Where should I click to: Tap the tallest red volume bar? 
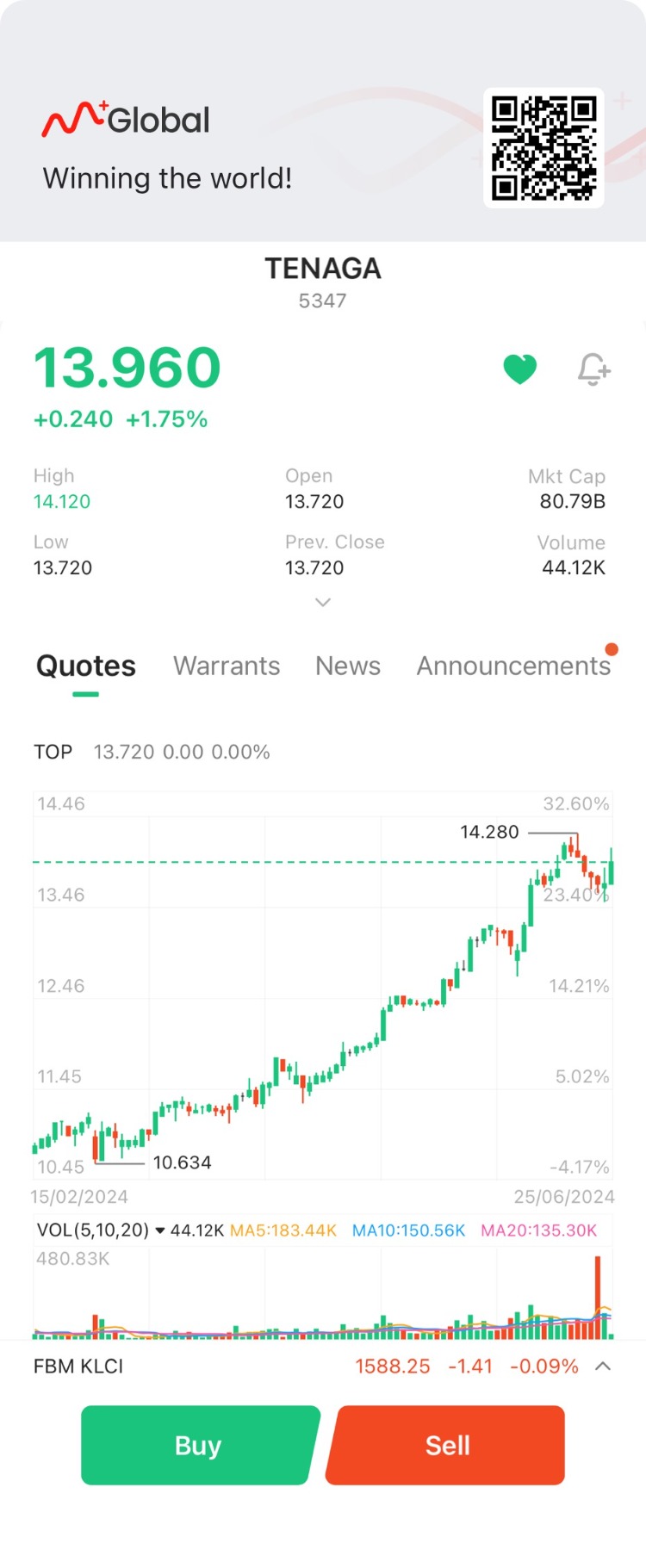[597, 1296]
